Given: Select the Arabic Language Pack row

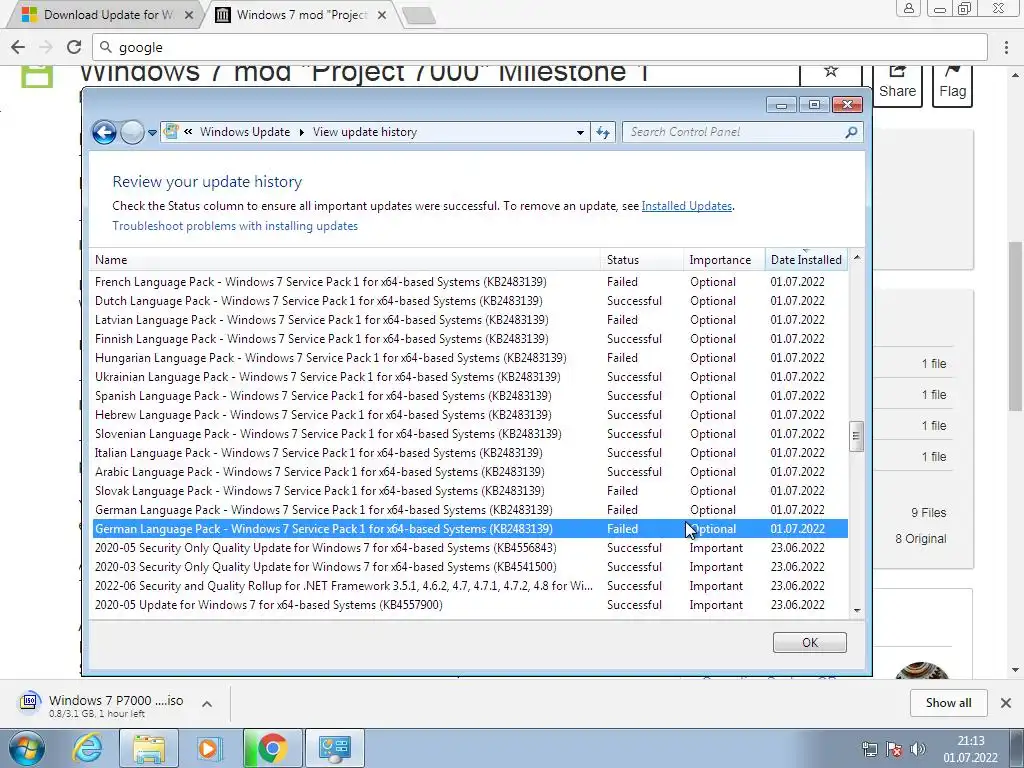Looking at the screenshot, I should pyautogui.click(x=470, y=472).
